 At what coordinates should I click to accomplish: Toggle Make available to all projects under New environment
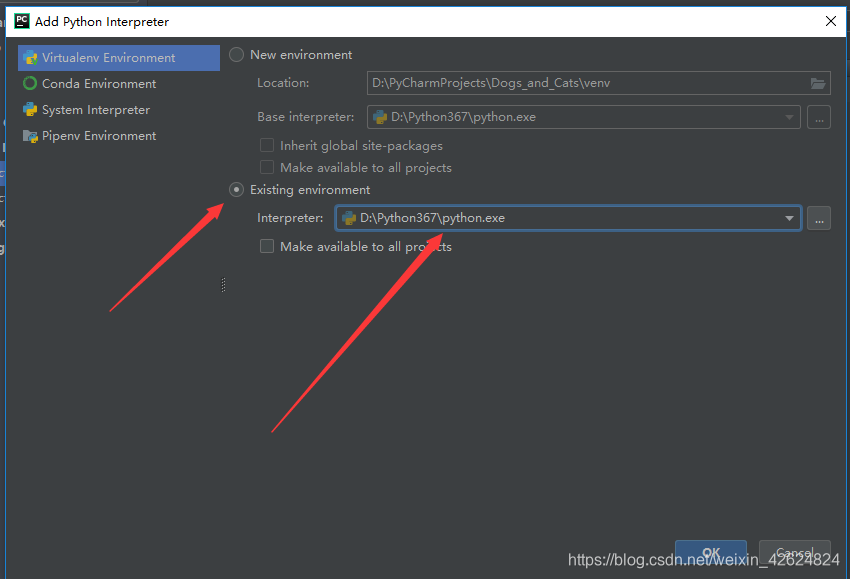267,168
